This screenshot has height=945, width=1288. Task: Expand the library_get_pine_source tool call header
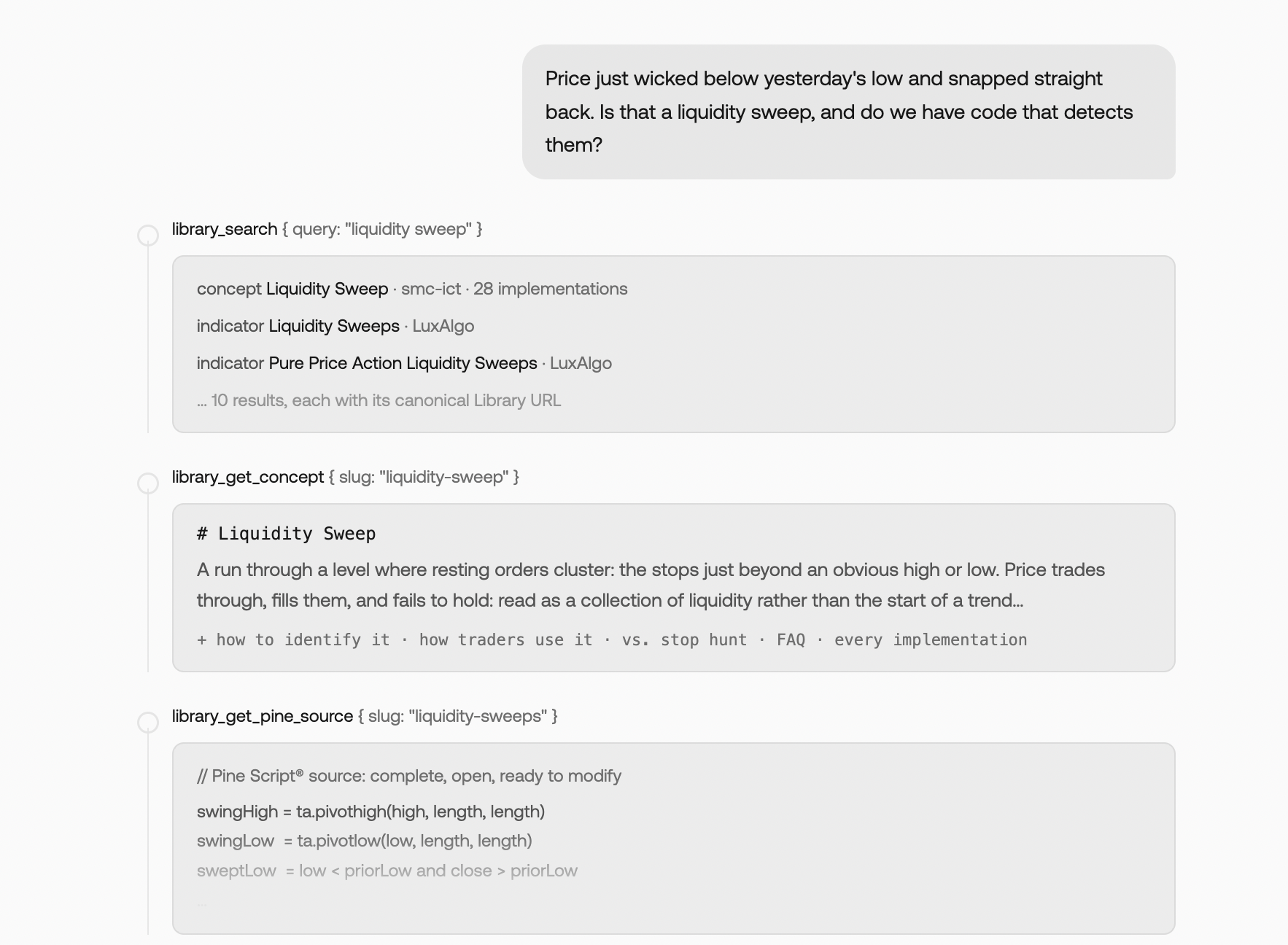tap(365, 716)
